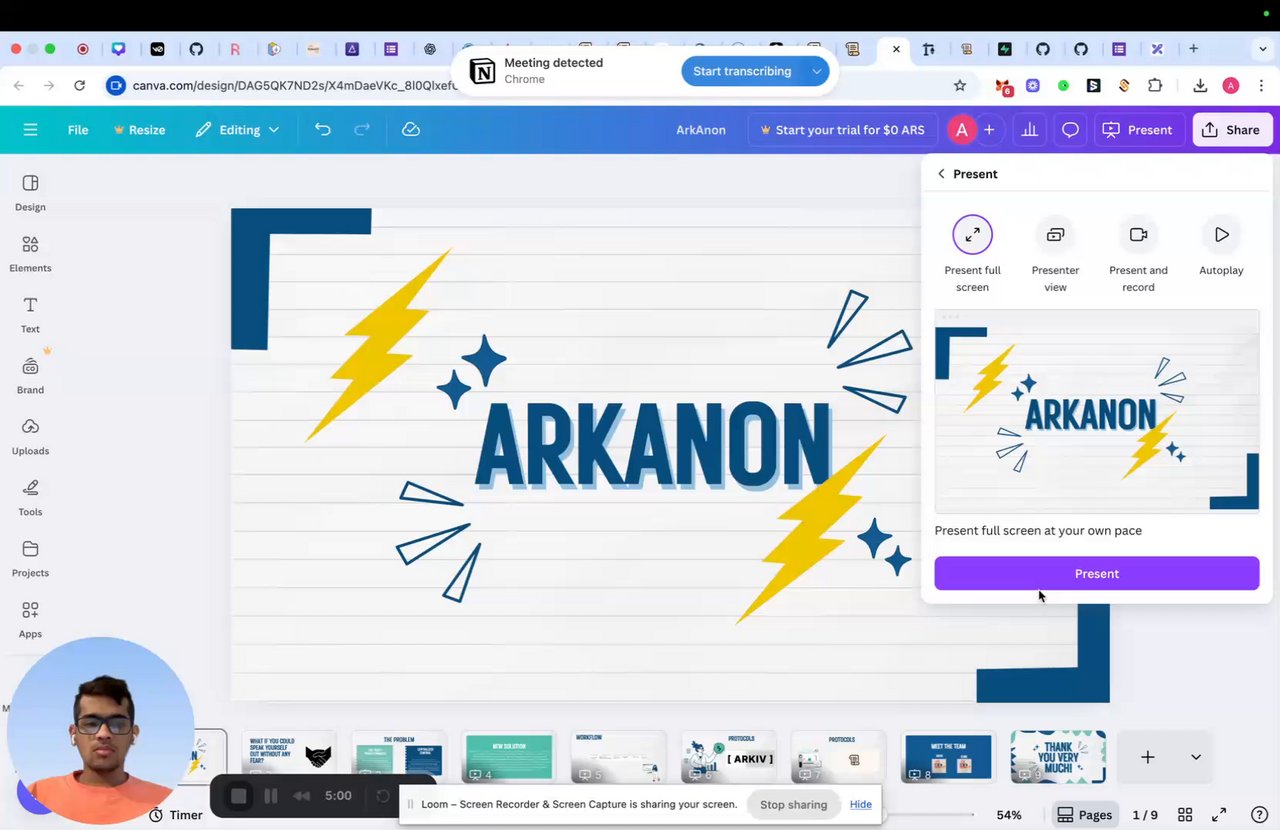Viewport: 1280px width, 830px height.
Task: Click the 1 / 9 page indicator
Action: pos(1145,815)
